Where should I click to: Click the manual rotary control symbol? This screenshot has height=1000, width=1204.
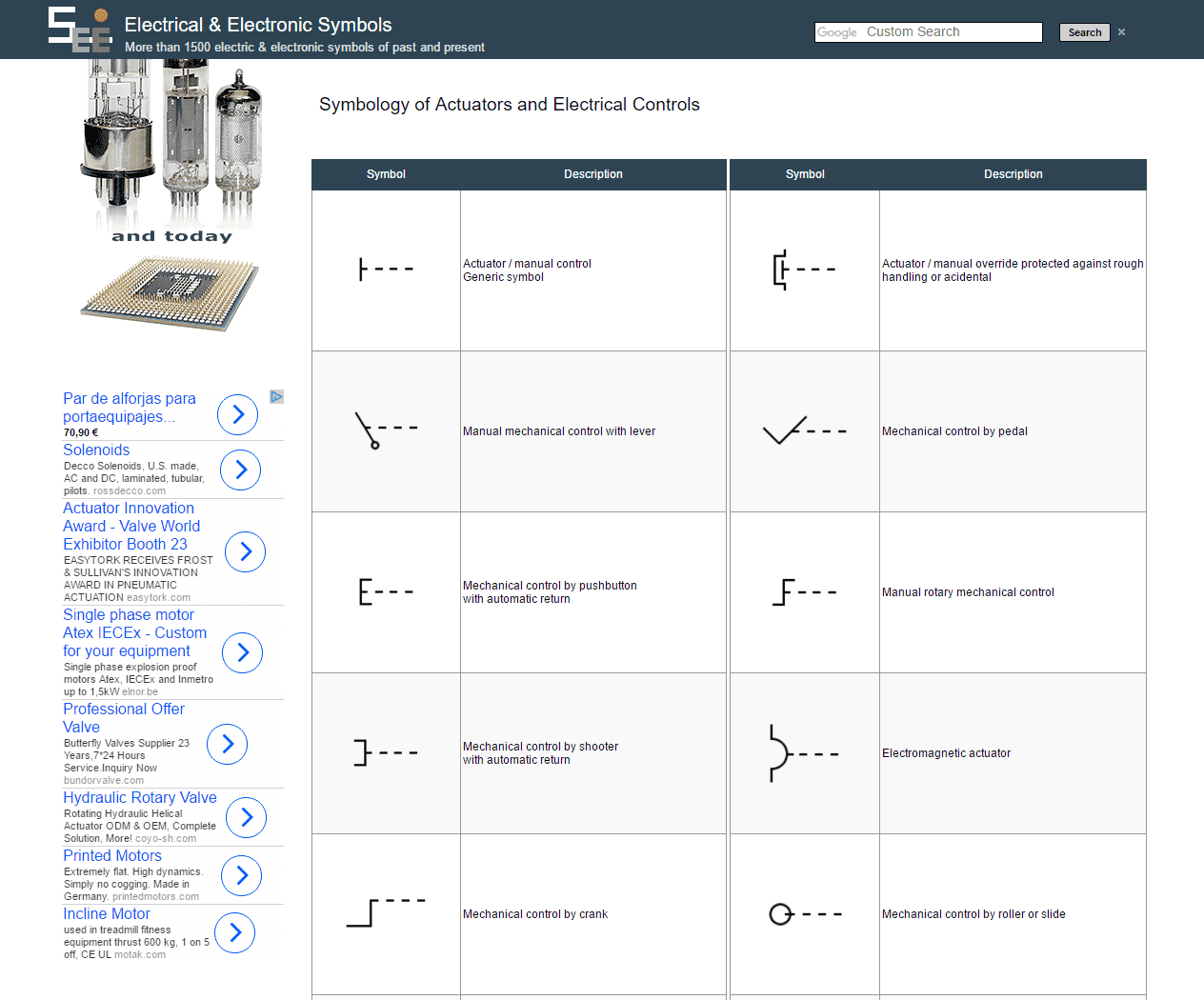tap(805, 591)
